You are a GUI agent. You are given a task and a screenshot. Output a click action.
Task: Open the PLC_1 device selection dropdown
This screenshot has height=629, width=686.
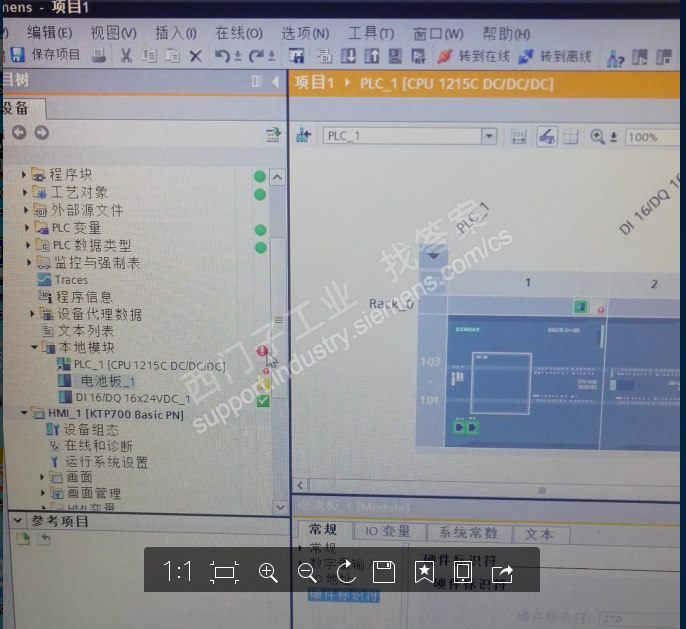[x=489, y=136]
